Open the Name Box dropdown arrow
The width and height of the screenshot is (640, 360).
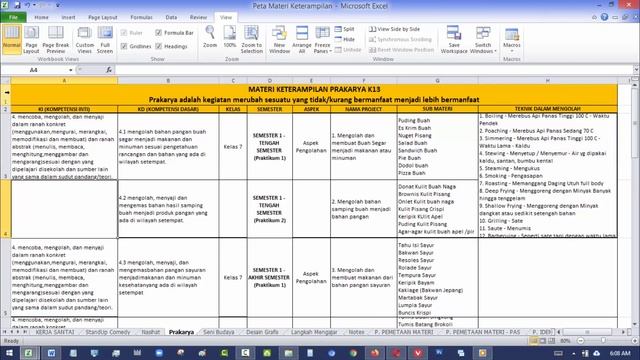[71, 70]
